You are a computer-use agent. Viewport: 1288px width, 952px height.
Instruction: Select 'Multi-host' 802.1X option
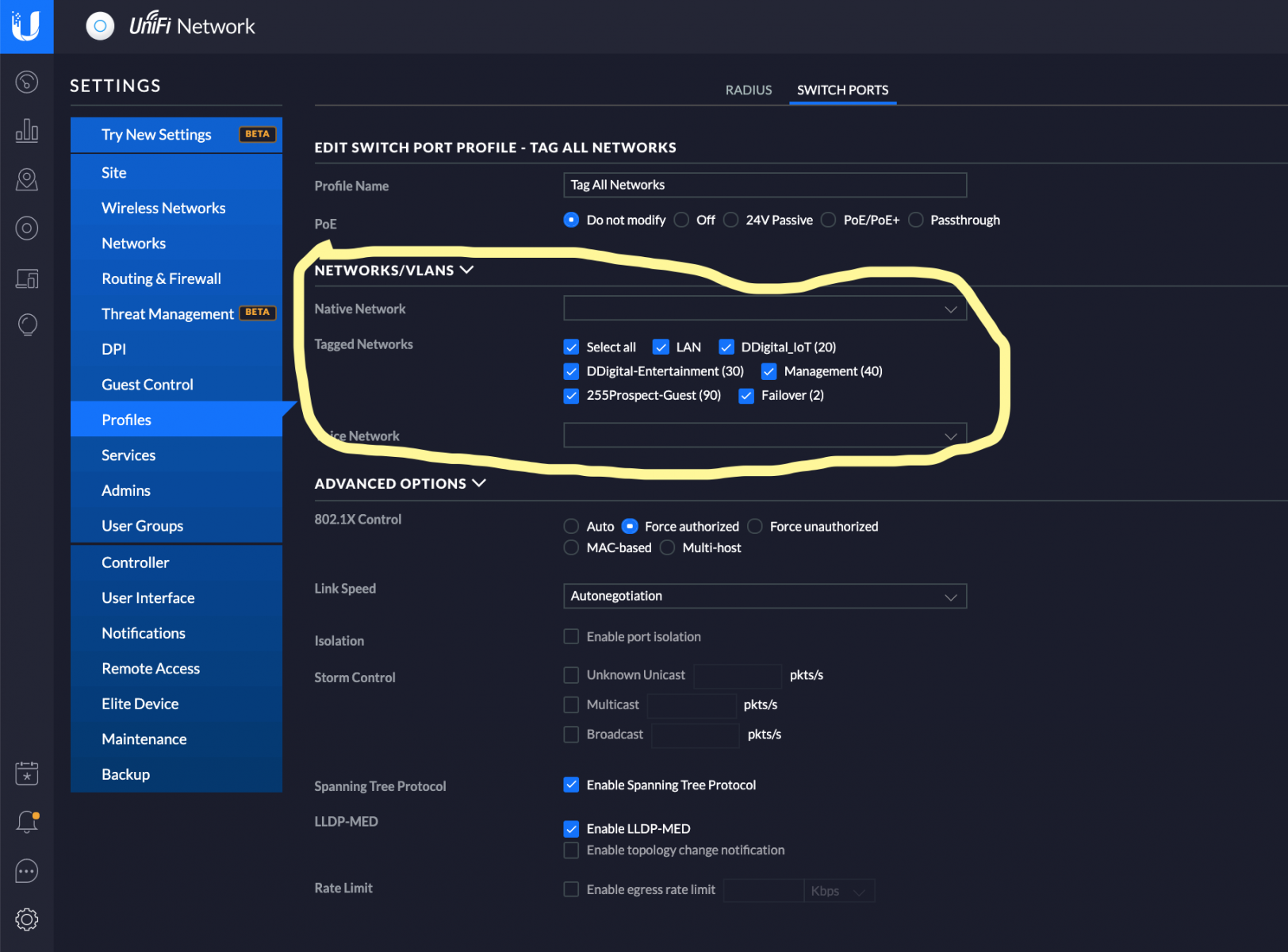click(x=667, y=547)
